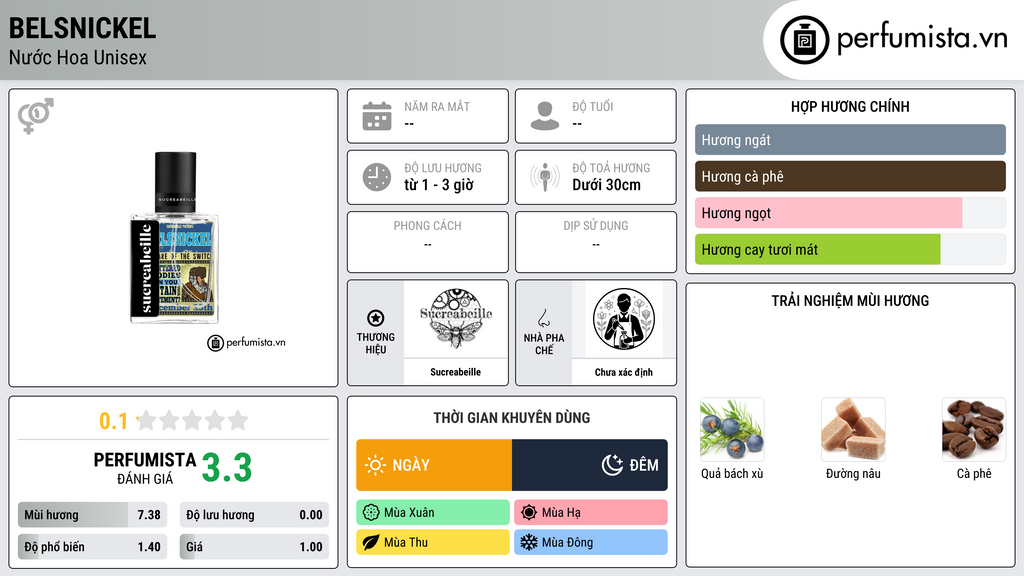Viewport: 1024px width, 576px height.
Task: Click the Mùa Xuân season label
Action: [433, 513]
